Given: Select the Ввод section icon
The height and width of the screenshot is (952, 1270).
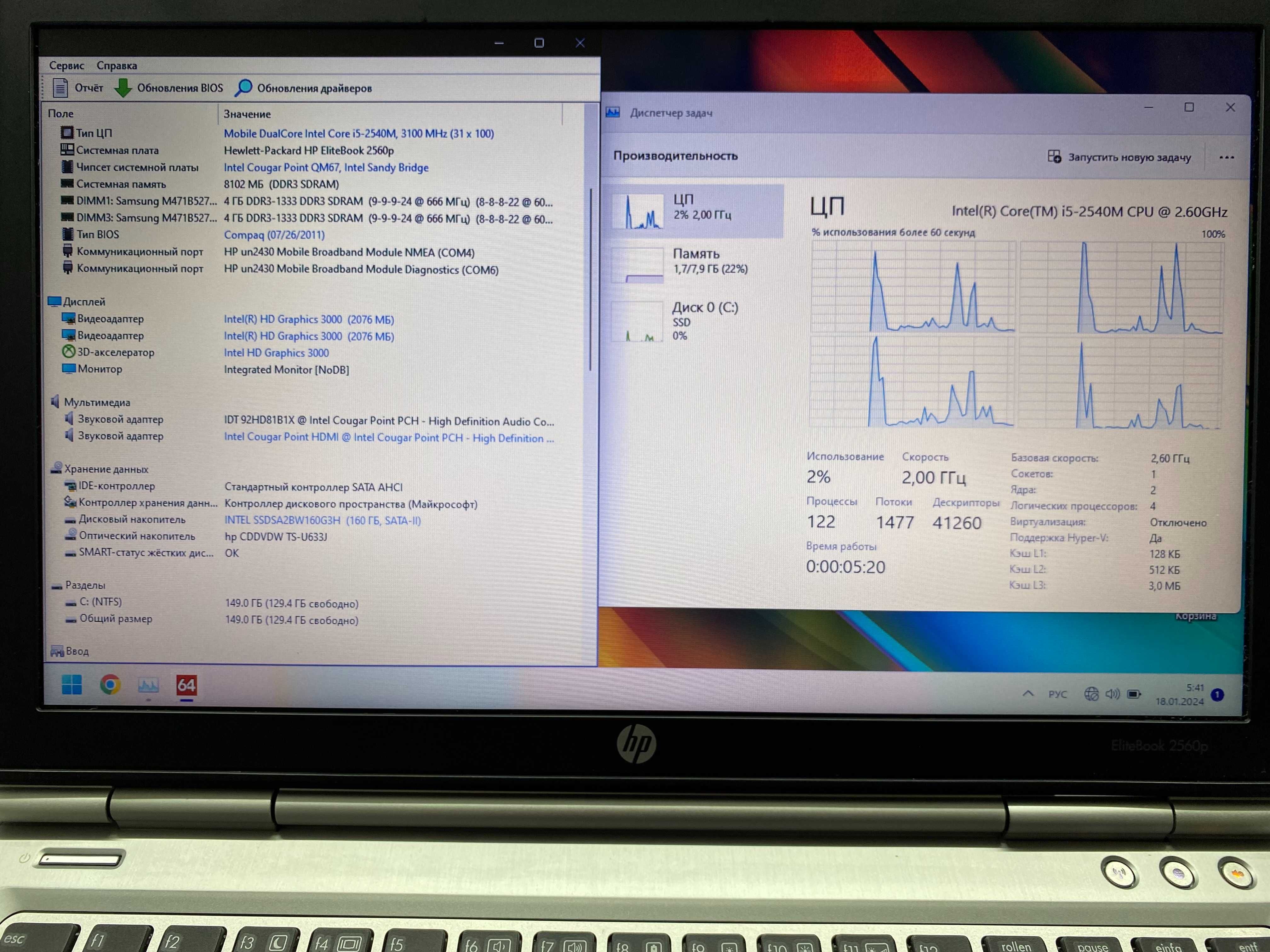Looking at the screenshot, I should coord(57,651).
